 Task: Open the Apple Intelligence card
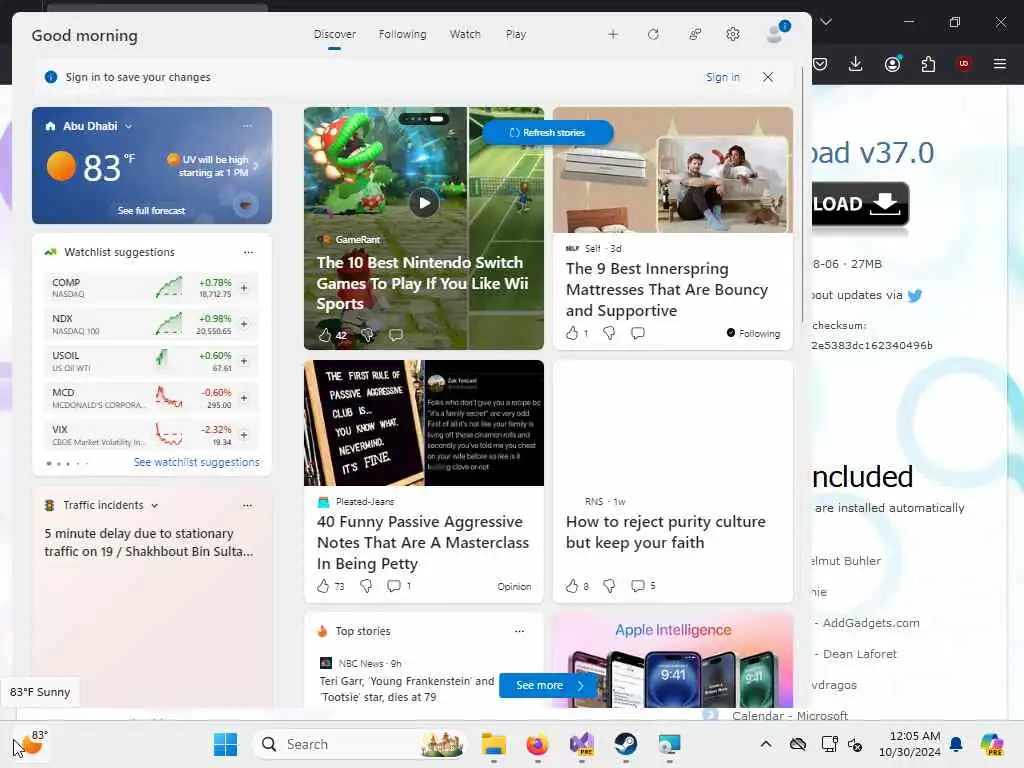[673, 660]
